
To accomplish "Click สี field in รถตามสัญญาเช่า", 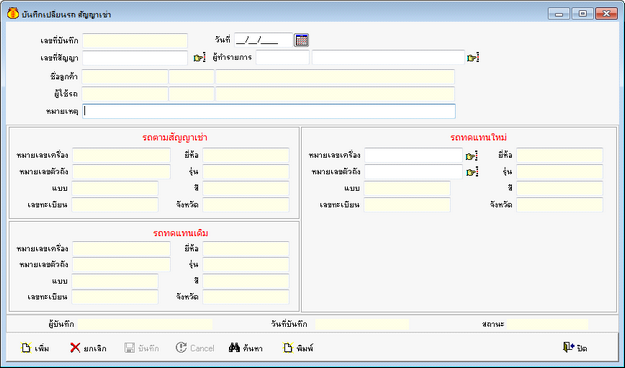I will tap(246, 188).
